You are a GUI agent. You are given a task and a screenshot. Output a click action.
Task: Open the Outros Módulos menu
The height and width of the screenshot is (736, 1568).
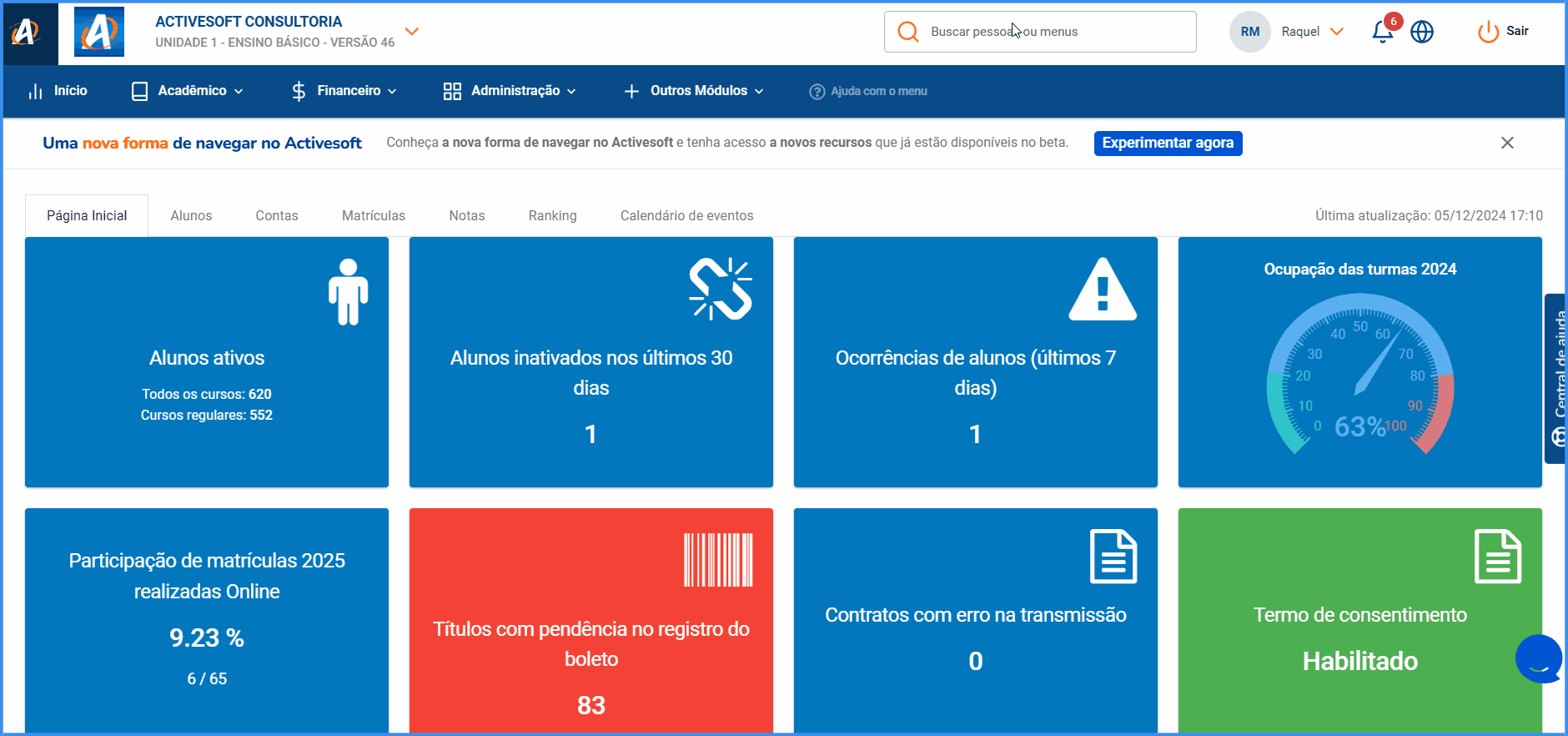click(694, 91)
